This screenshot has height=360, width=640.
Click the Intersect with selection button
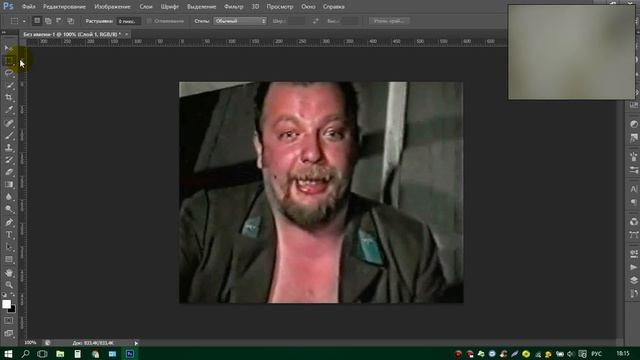coord(71,20)
